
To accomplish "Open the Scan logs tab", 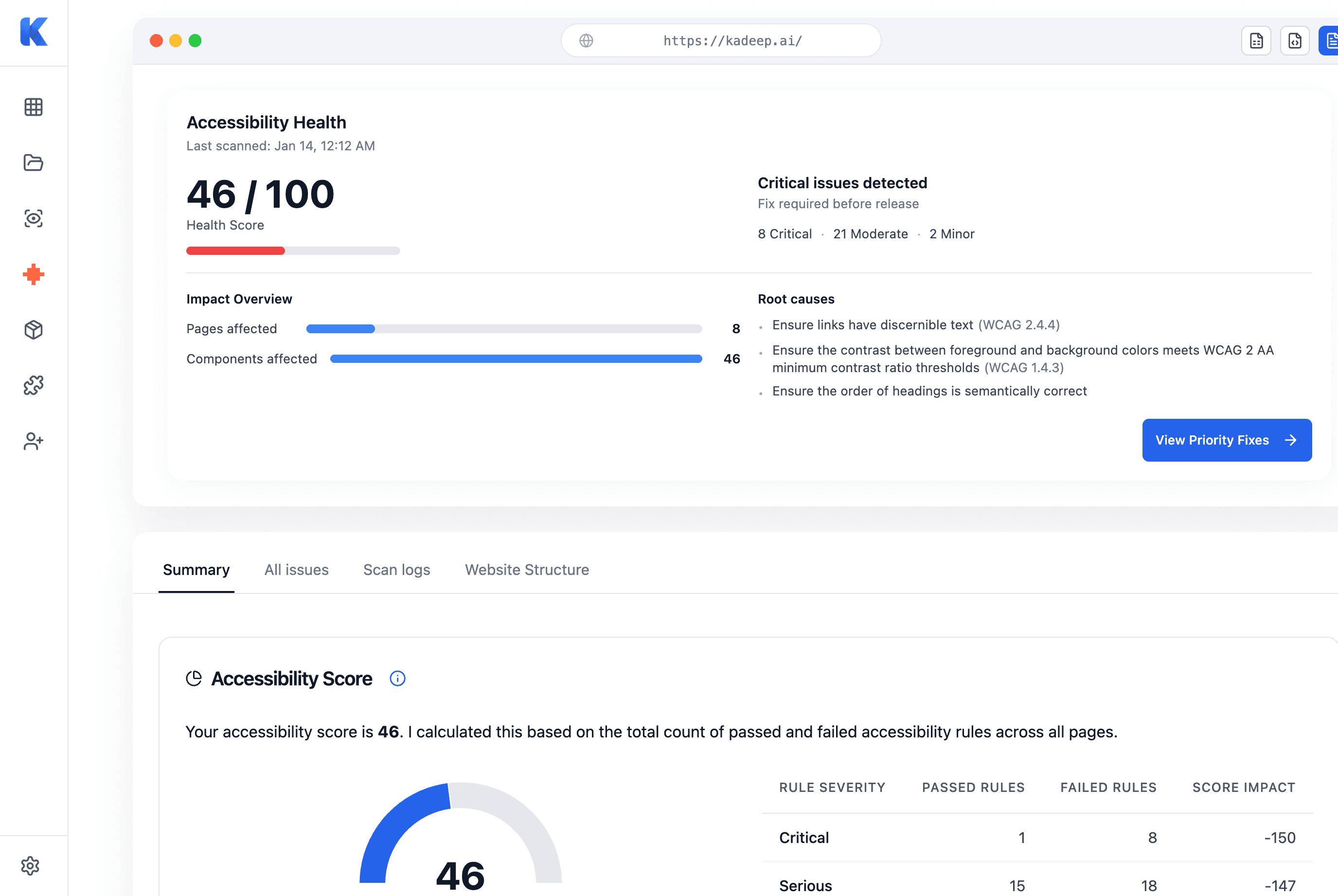I will (x=396, y=570).
